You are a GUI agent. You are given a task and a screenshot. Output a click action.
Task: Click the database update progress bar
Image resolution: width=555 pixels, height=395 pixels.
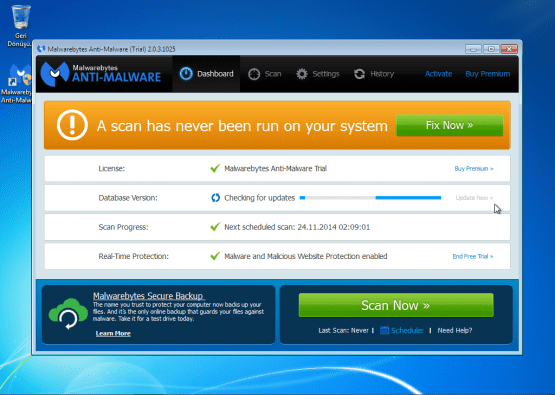[370, 198]
